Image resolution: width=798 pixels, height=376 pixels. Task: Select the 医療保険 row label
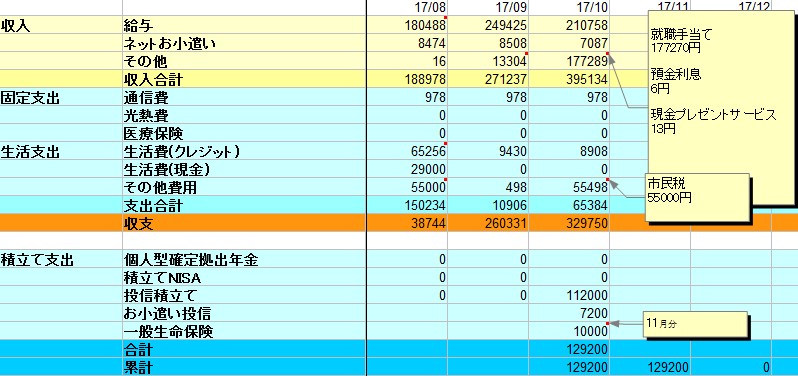[244, 133]
